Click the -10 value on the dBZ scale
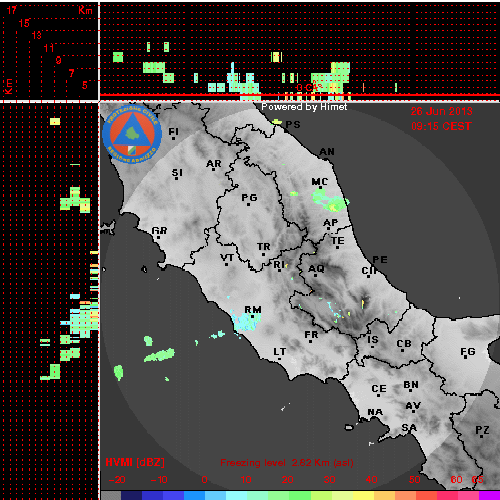The image size is (500, 500). pos(159,480)
